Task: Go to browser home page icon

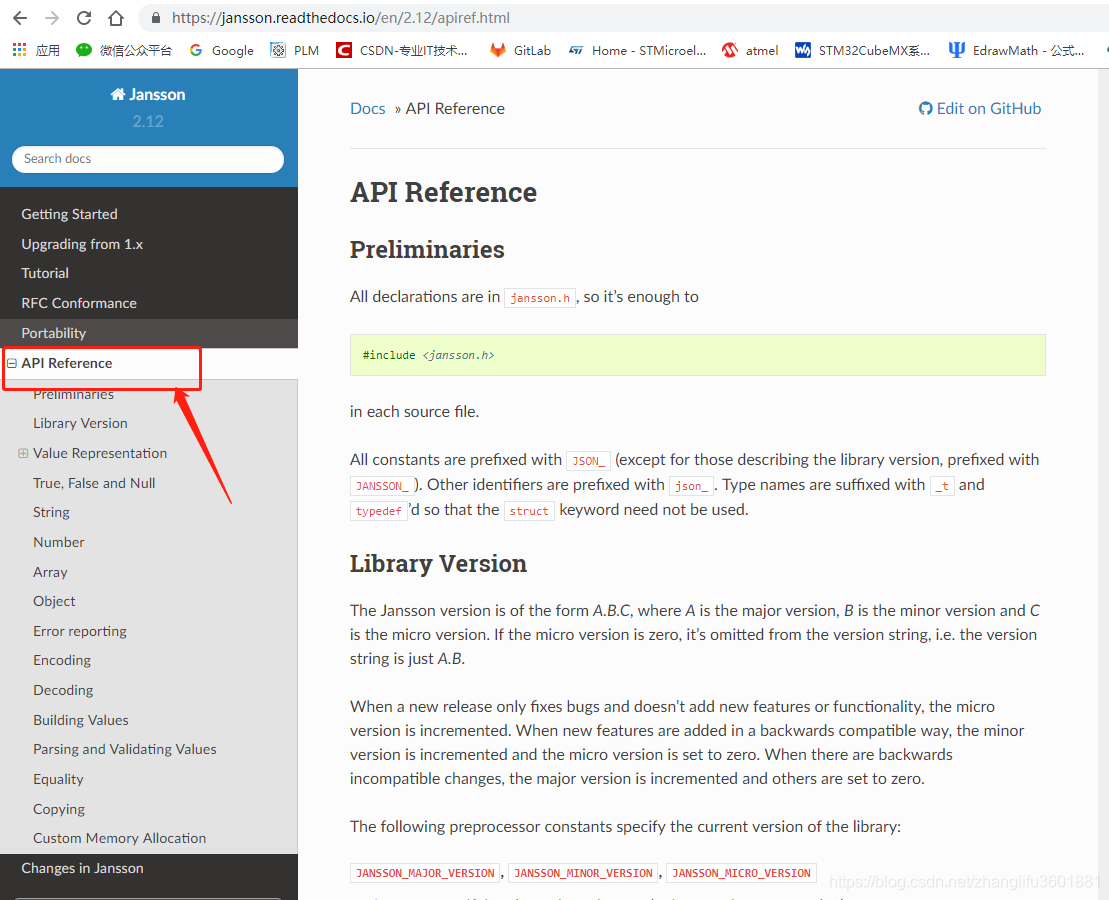Action: [x=116, y=18]
